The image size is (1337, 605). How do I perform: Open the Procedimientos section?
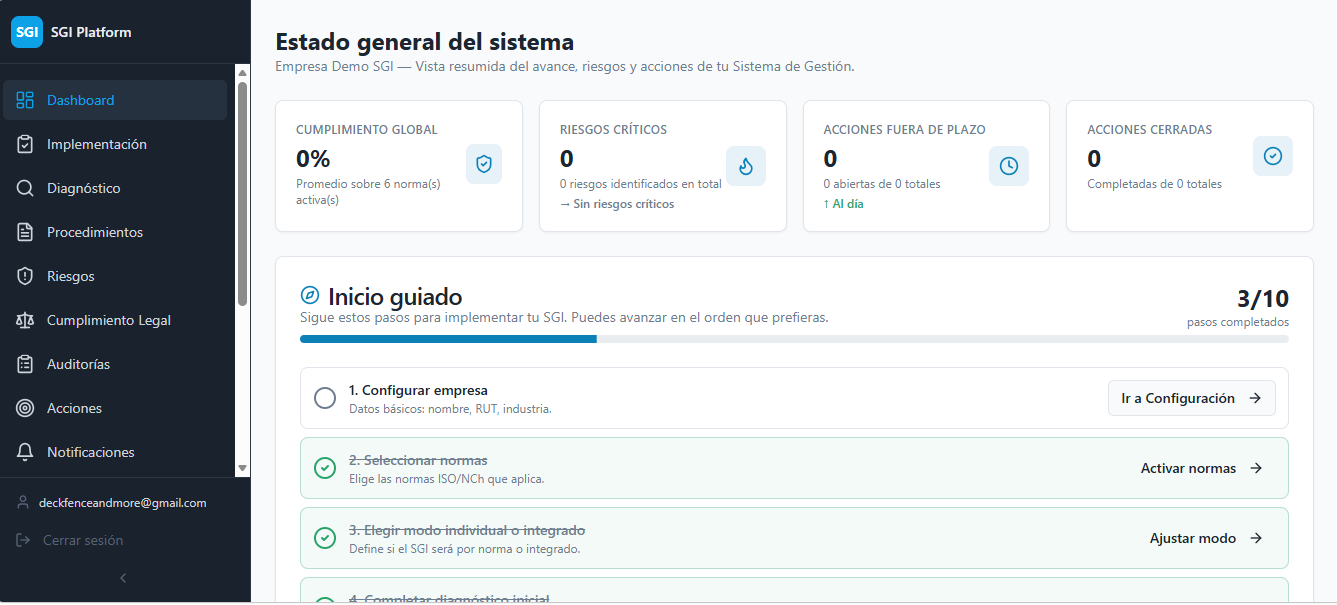point(115,232)
